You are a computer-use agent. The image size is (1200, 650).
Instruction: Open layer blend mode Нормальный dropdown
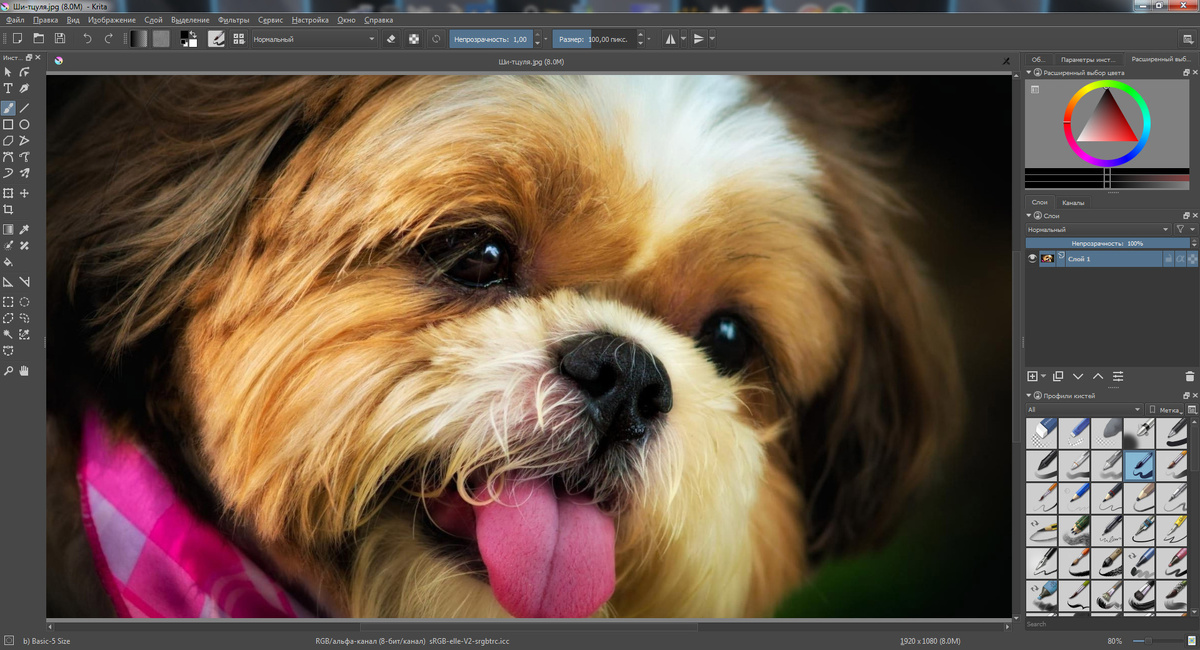point(1097,229)
